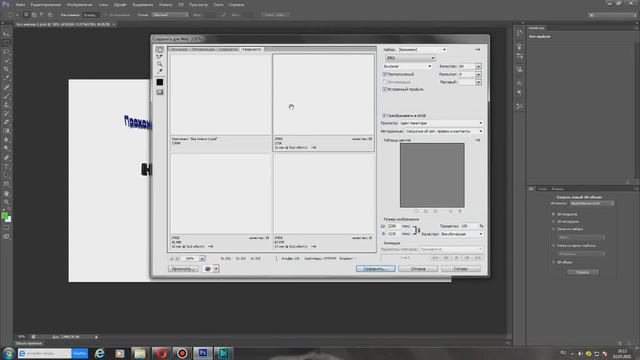Open the Color Table panel menu
The width and height of the screenshot is (640, 360).
pos(478,140)
